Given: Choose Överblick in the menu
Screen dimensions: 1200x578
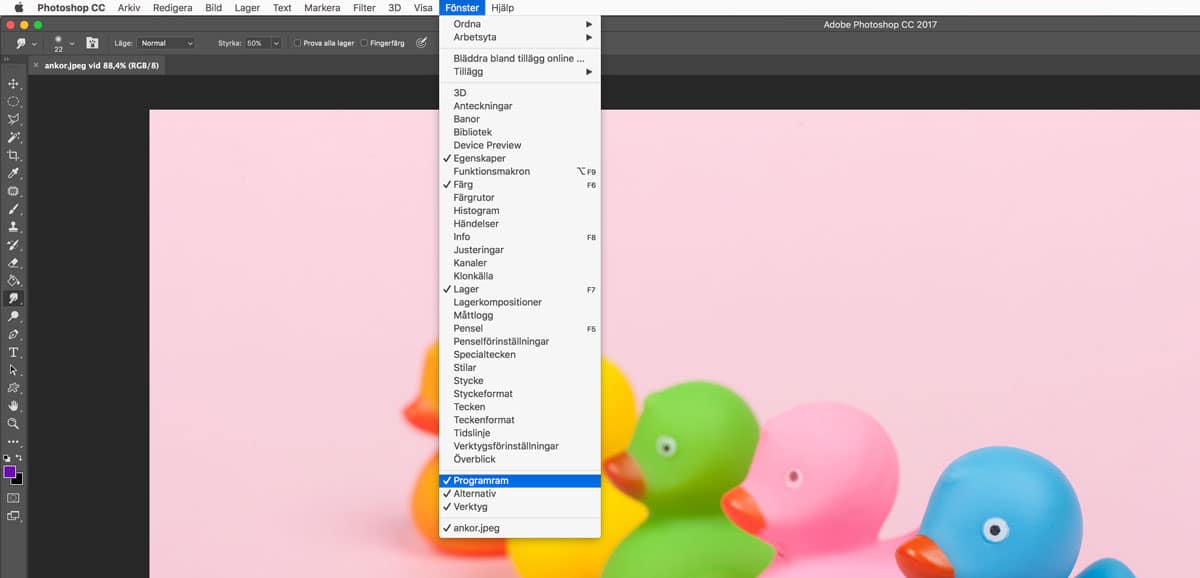Looking at the screenshot, I should pos(520,459).
